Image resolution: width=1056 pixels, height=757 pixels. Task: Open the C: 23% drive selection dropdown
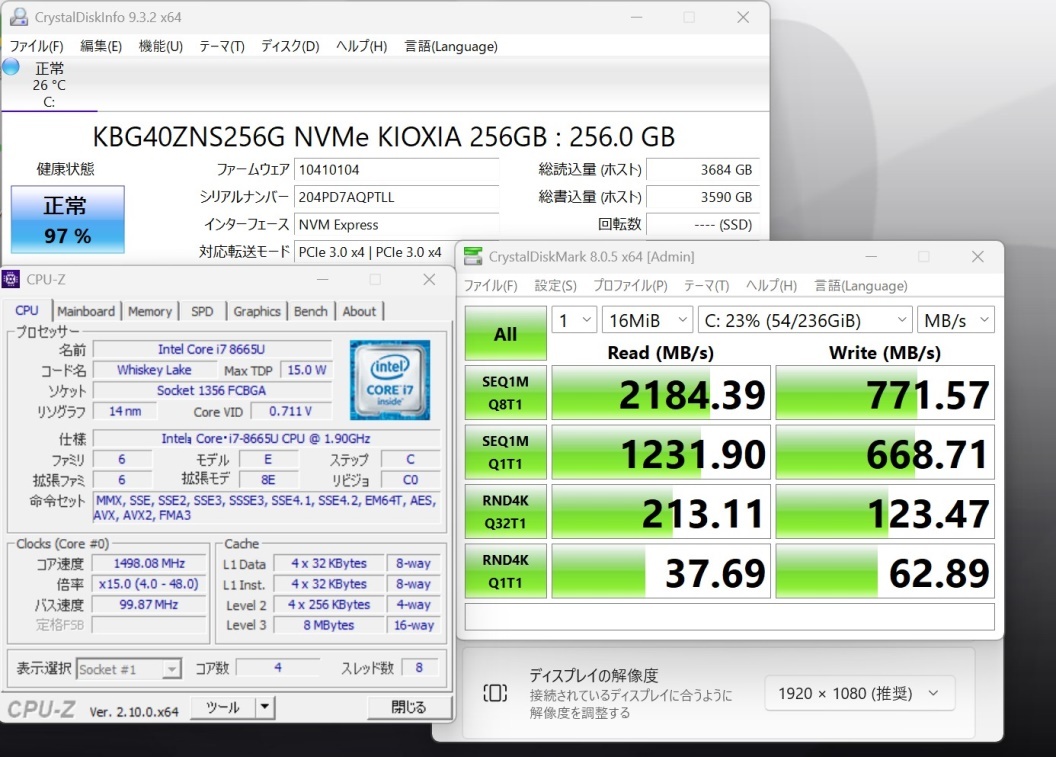point(805,321)
